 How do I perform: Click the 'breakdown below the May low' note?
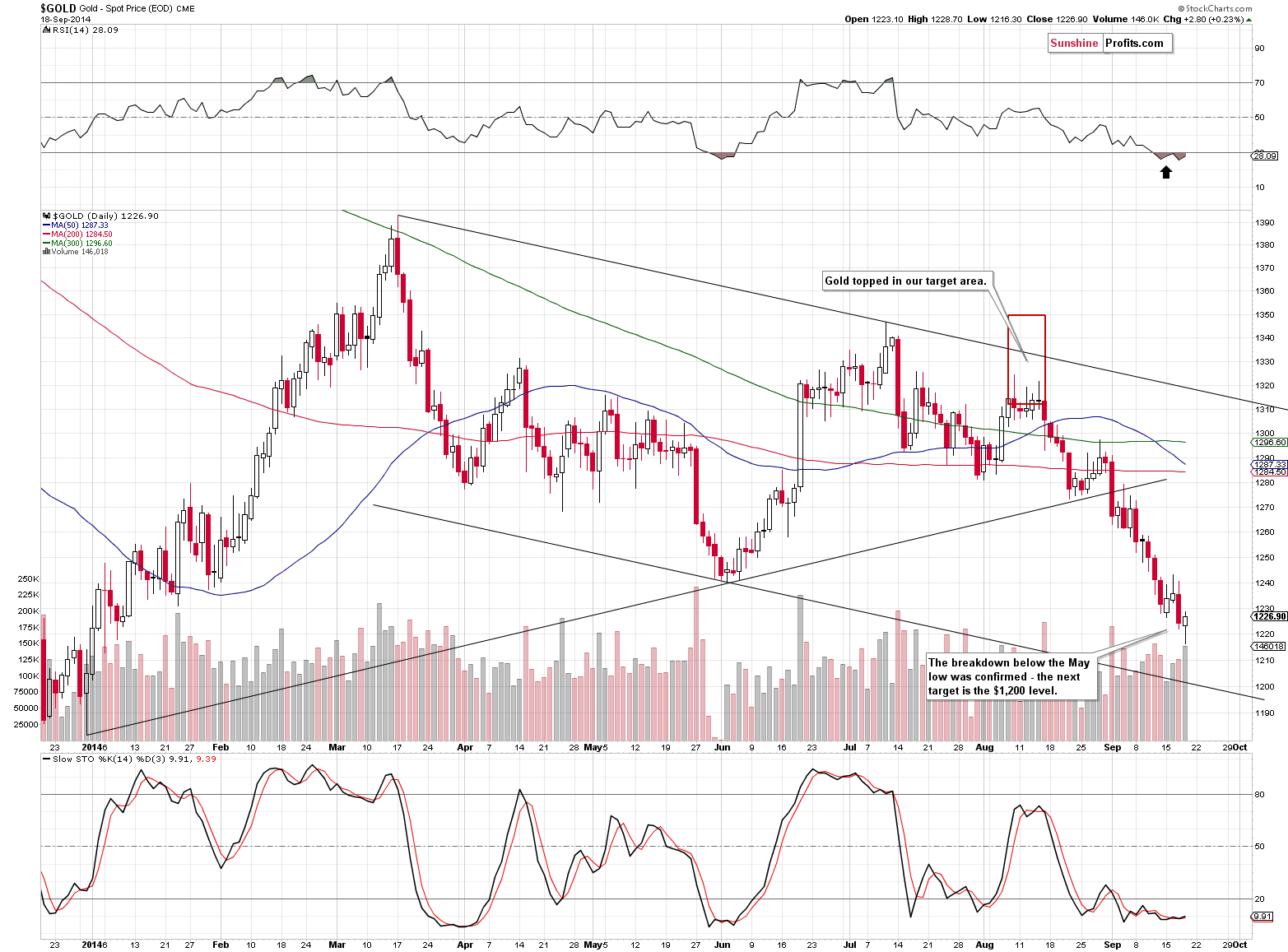point(1011,676)
